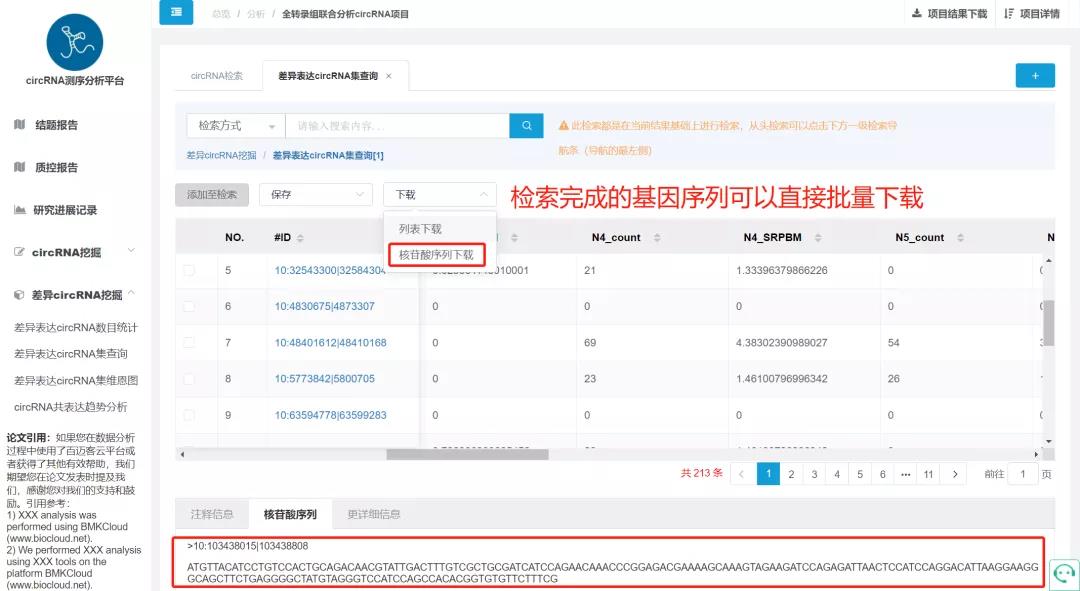Click the 项目结果下载 download icon
The image size is (1080, 591).
point(918,14)
